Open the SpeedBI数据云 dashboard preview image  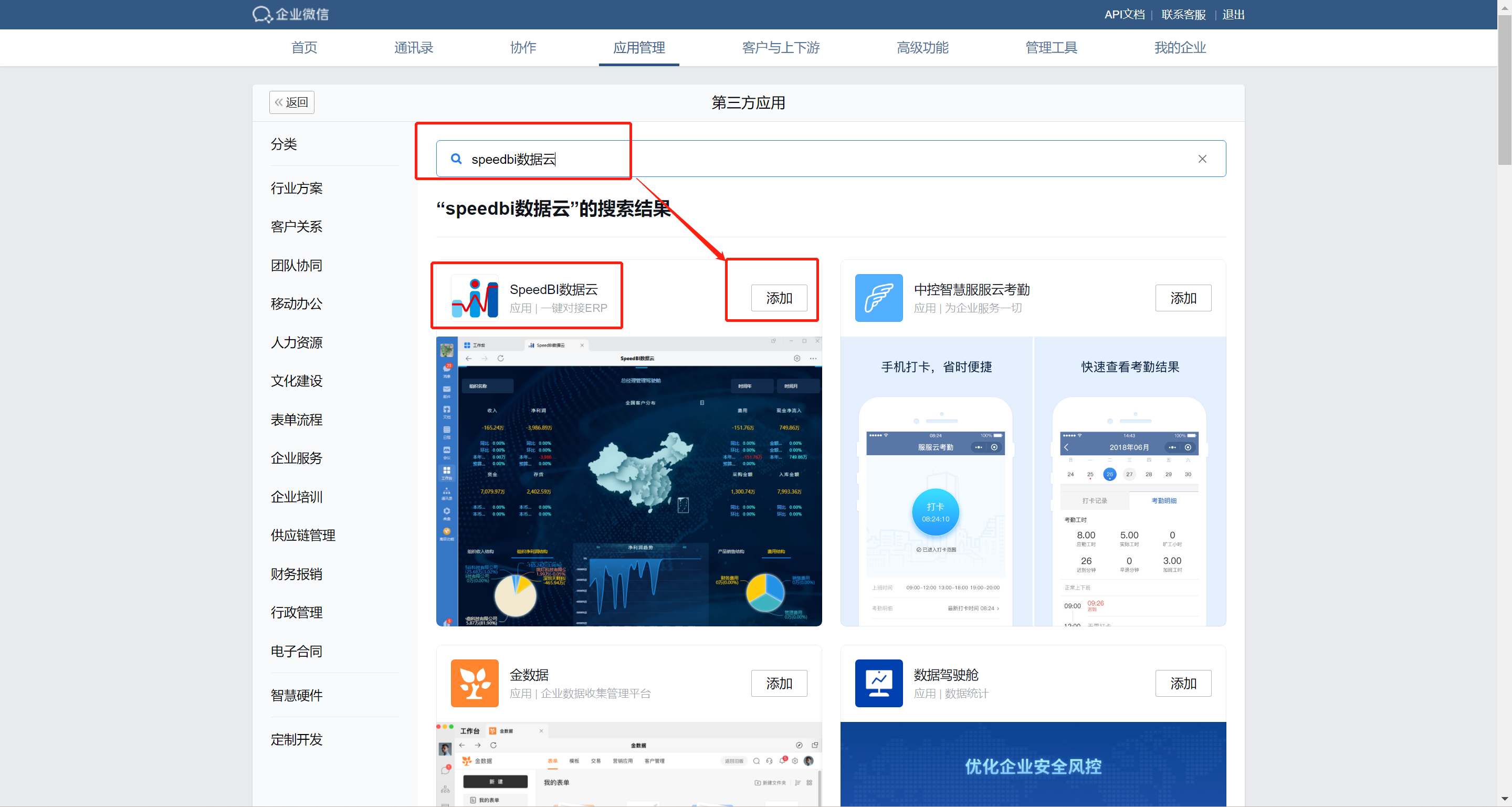(x=628, y=481)
